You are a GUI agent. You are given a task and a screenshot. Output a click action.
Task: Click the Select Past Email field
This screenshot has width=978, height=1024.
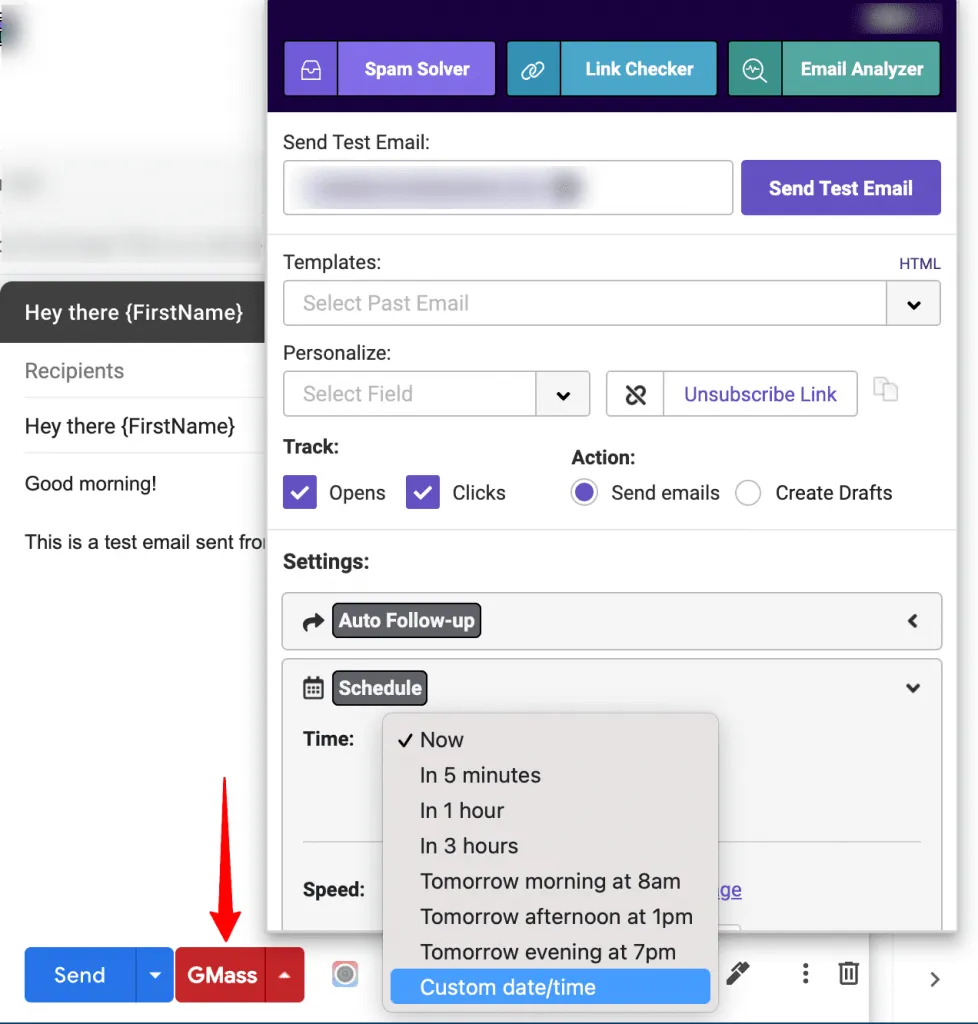point(585,303)
